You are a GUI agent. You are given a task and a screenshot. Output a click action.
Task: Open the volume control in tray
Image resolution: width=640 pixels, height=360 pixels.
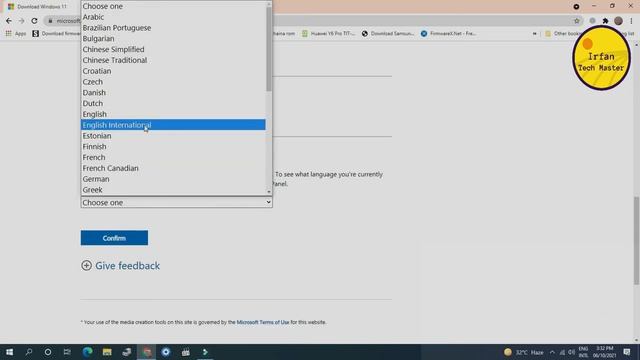(x=571, y=352)
